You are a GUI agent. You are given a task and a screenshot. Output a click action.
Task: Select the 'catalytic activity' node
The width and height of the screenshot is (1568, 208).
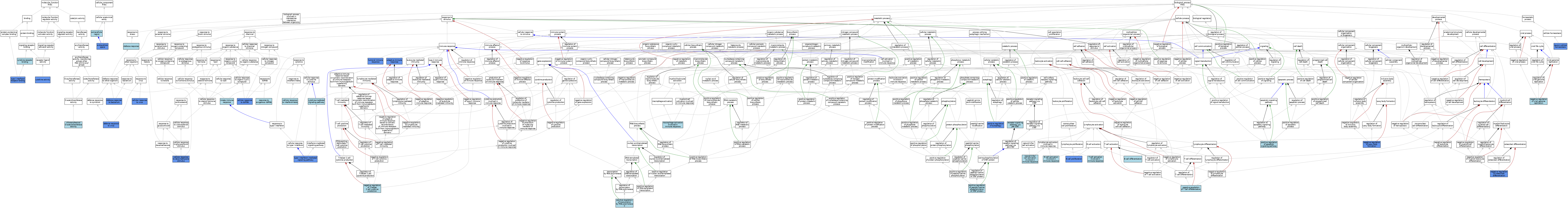click(77, 18)
